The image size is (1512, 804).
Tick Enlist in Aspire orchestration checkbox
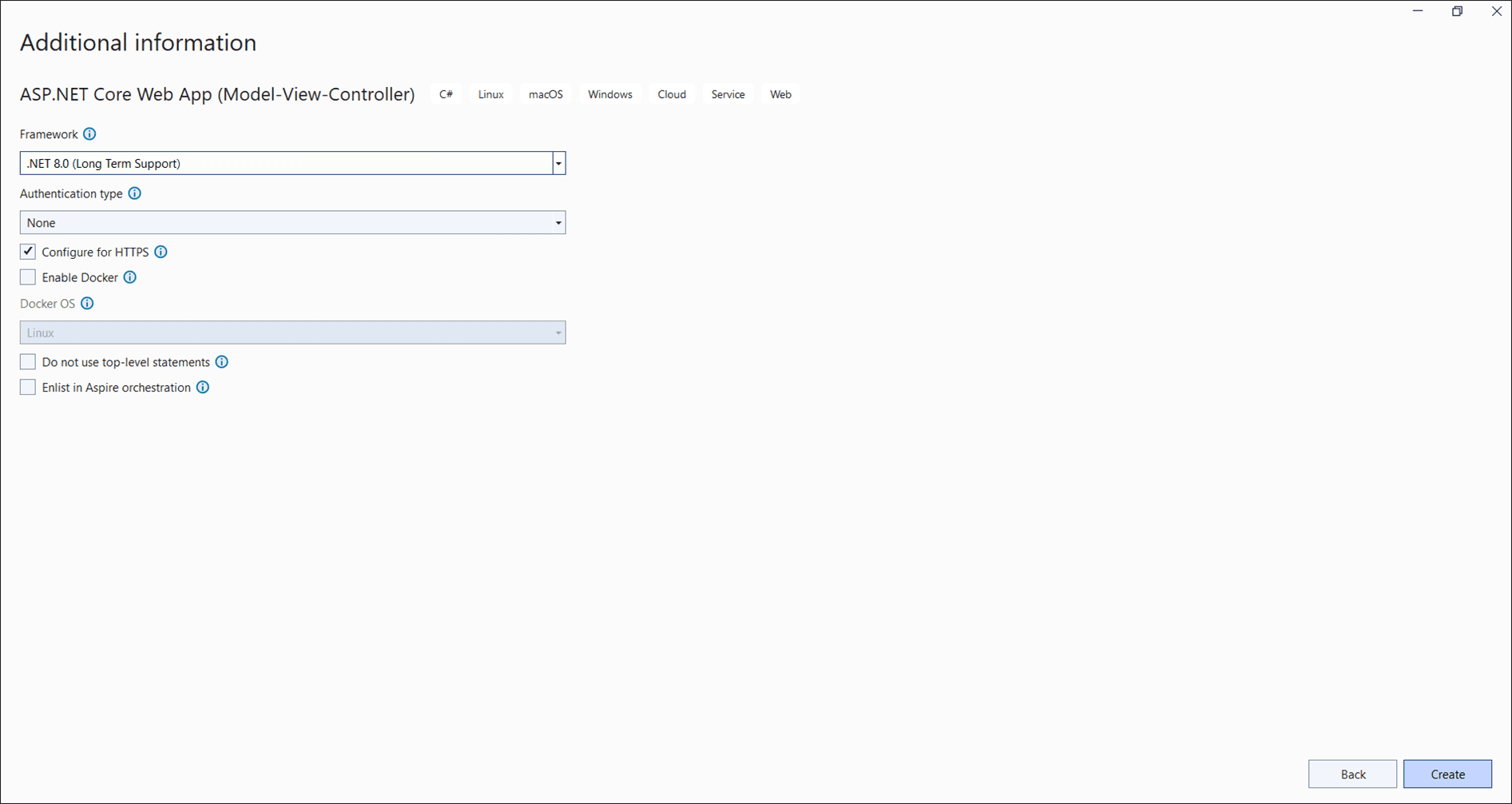(28, 388)
